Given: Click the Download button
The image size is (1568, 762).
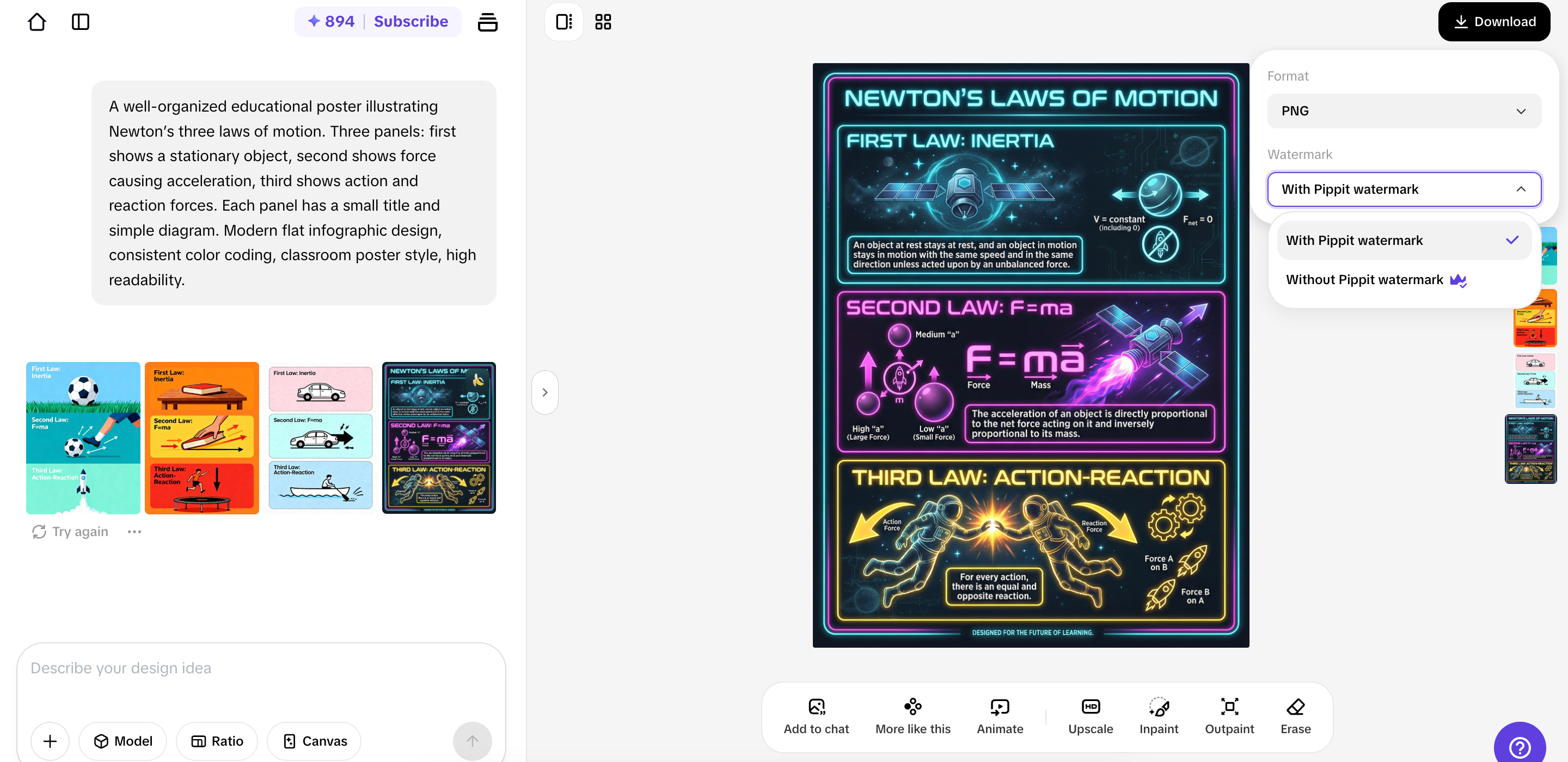Looking at the screenshot, I should coord(1494,22).
